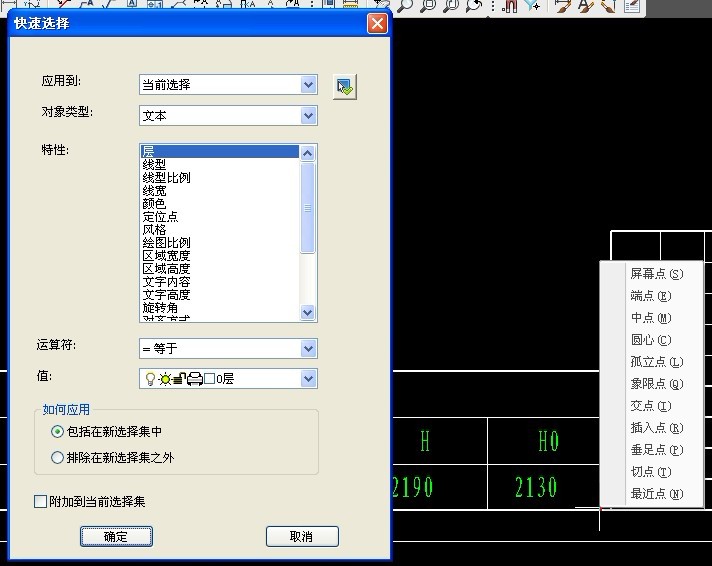Open the '值' layer dropdown showing 0层
712x566 pixels.
[x=308, y=379]
